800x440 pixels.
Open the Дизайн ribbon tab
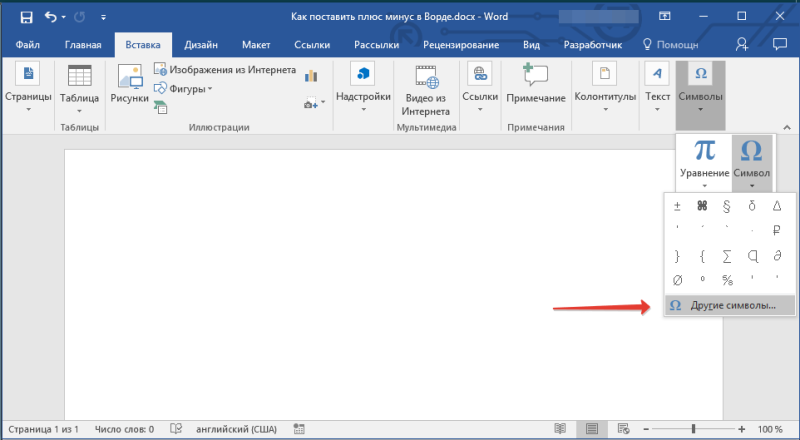[201, 45]
